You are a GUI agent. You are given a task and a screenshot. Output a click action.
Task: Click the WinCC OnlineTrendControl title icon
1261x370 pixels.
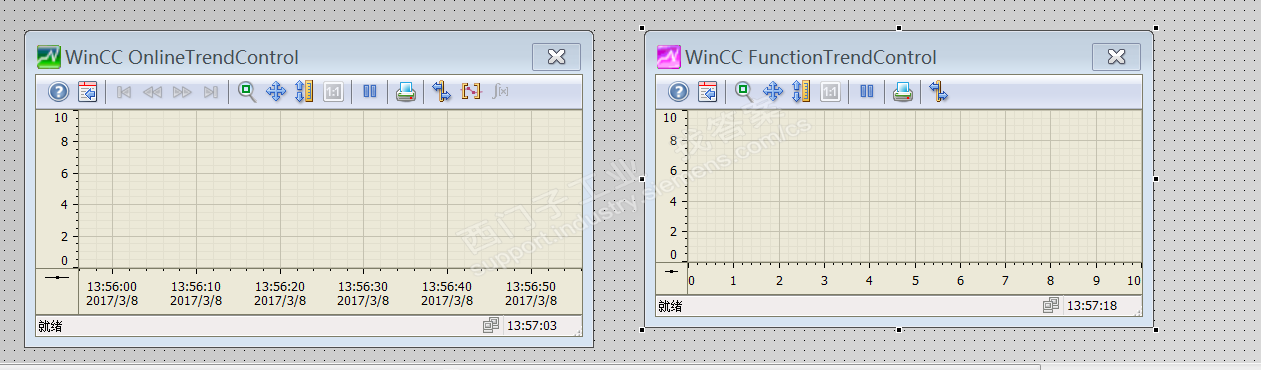49,57
